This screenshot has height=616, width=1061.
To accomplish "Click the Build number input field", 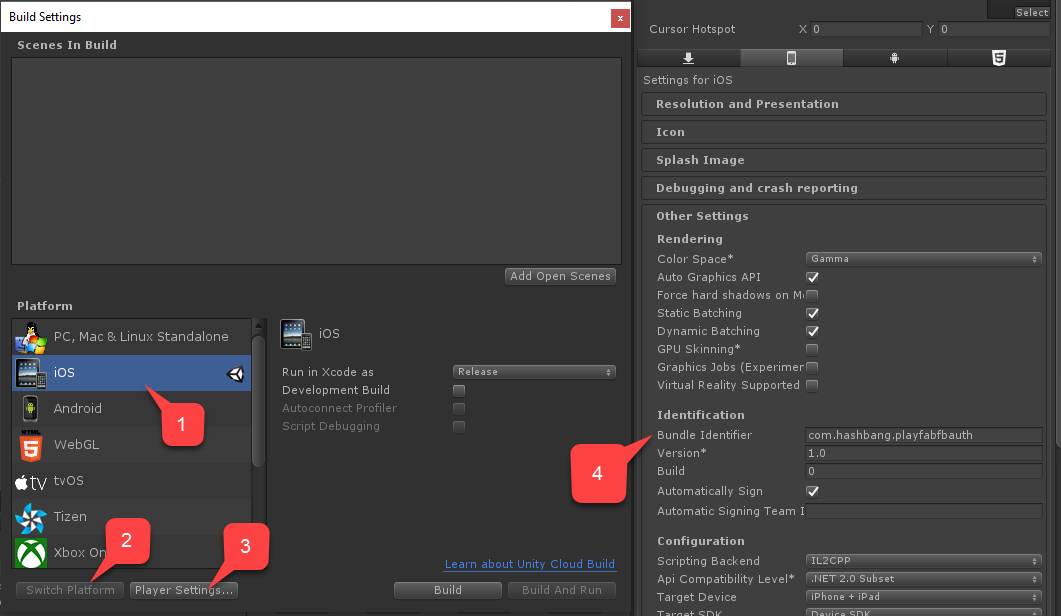I will [924, 471].
